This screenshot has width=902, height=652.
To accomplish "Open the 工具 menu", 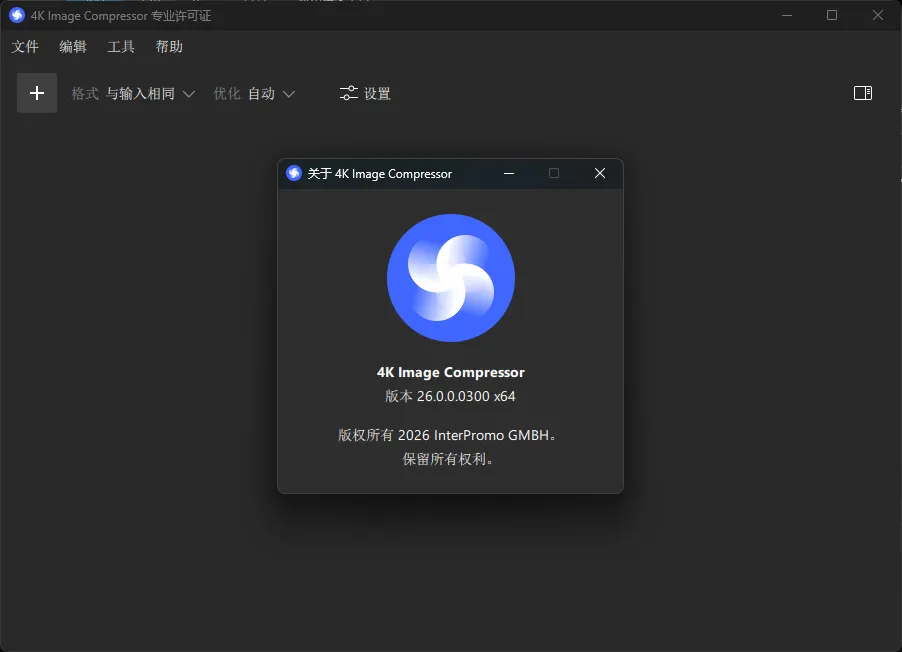I will coord(121,47).
